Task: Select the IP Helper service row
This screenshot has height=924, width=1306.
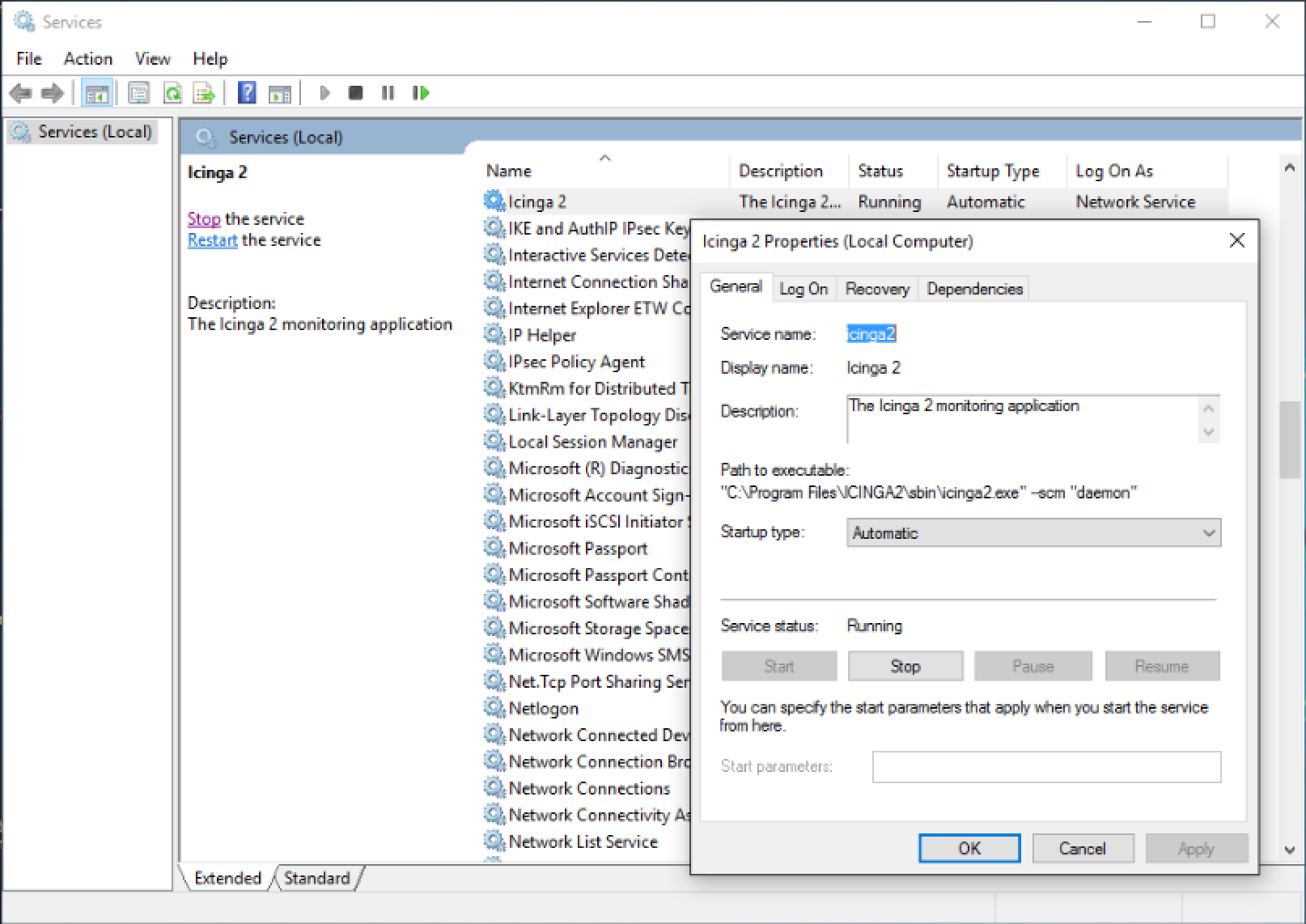Action: [x=587, y=335]
